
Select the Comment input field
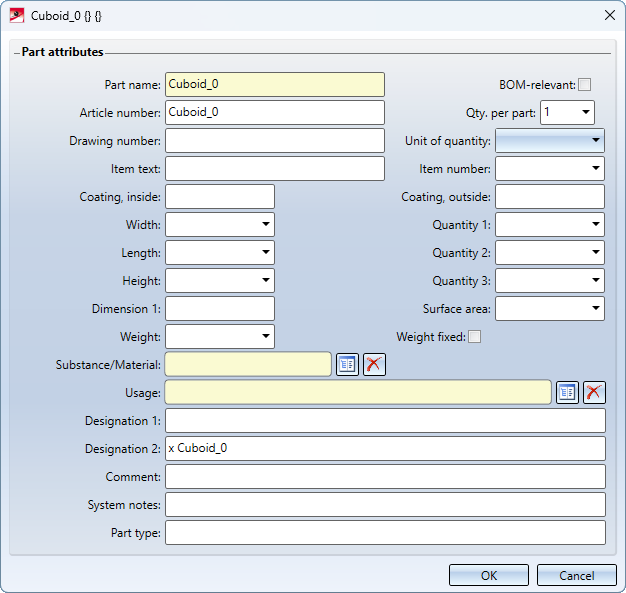point(385,476)
